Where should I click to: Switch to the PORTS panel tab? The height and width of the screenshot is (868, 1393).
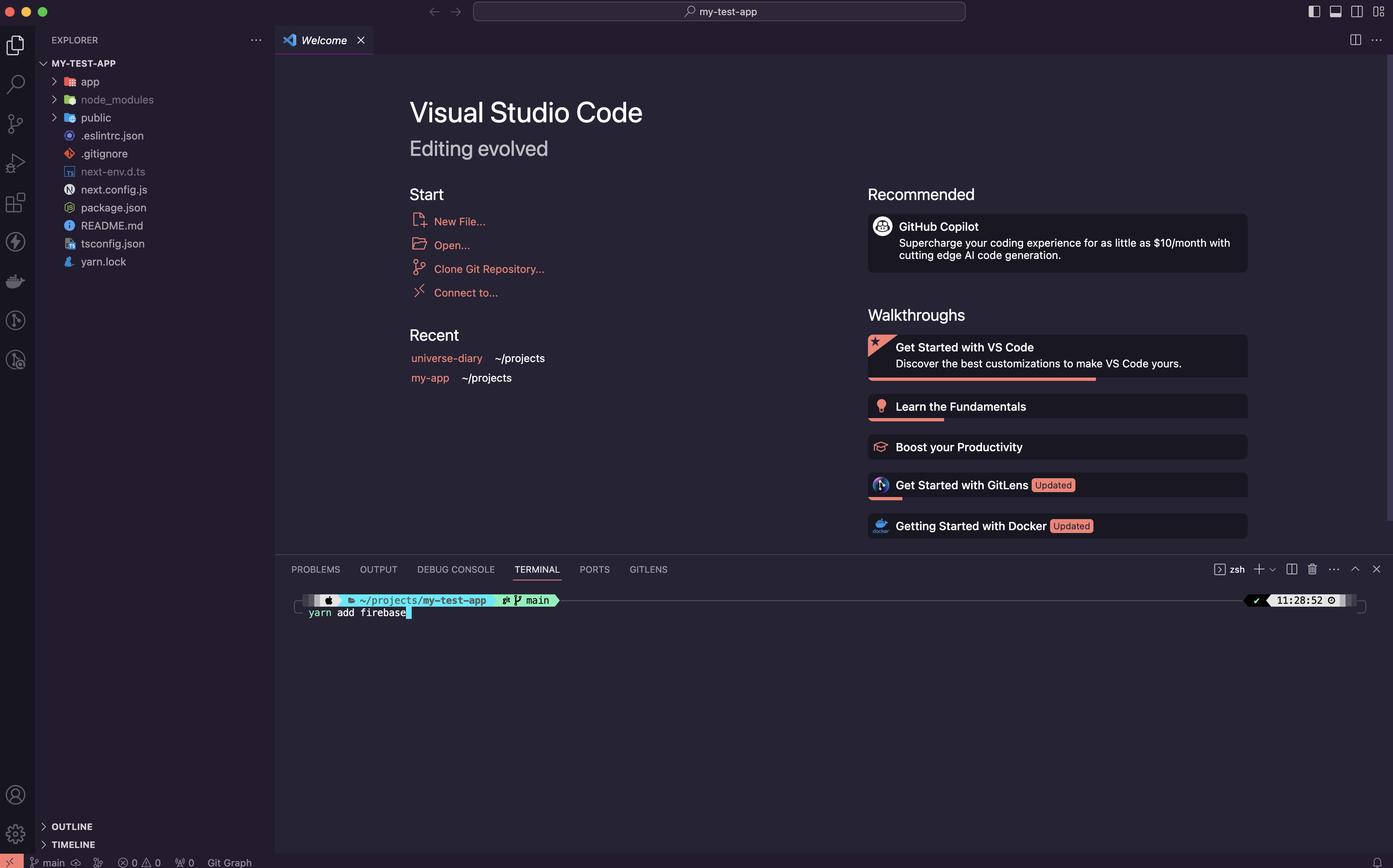point(594,569)
